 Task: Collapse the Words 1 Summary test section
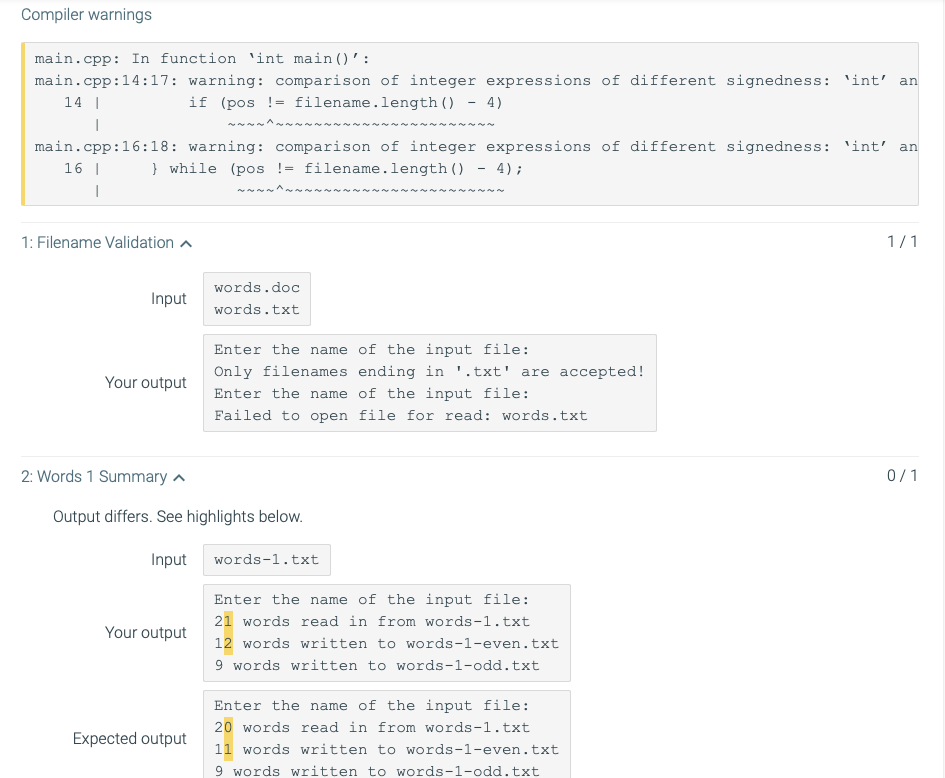(x=179, y=476)
